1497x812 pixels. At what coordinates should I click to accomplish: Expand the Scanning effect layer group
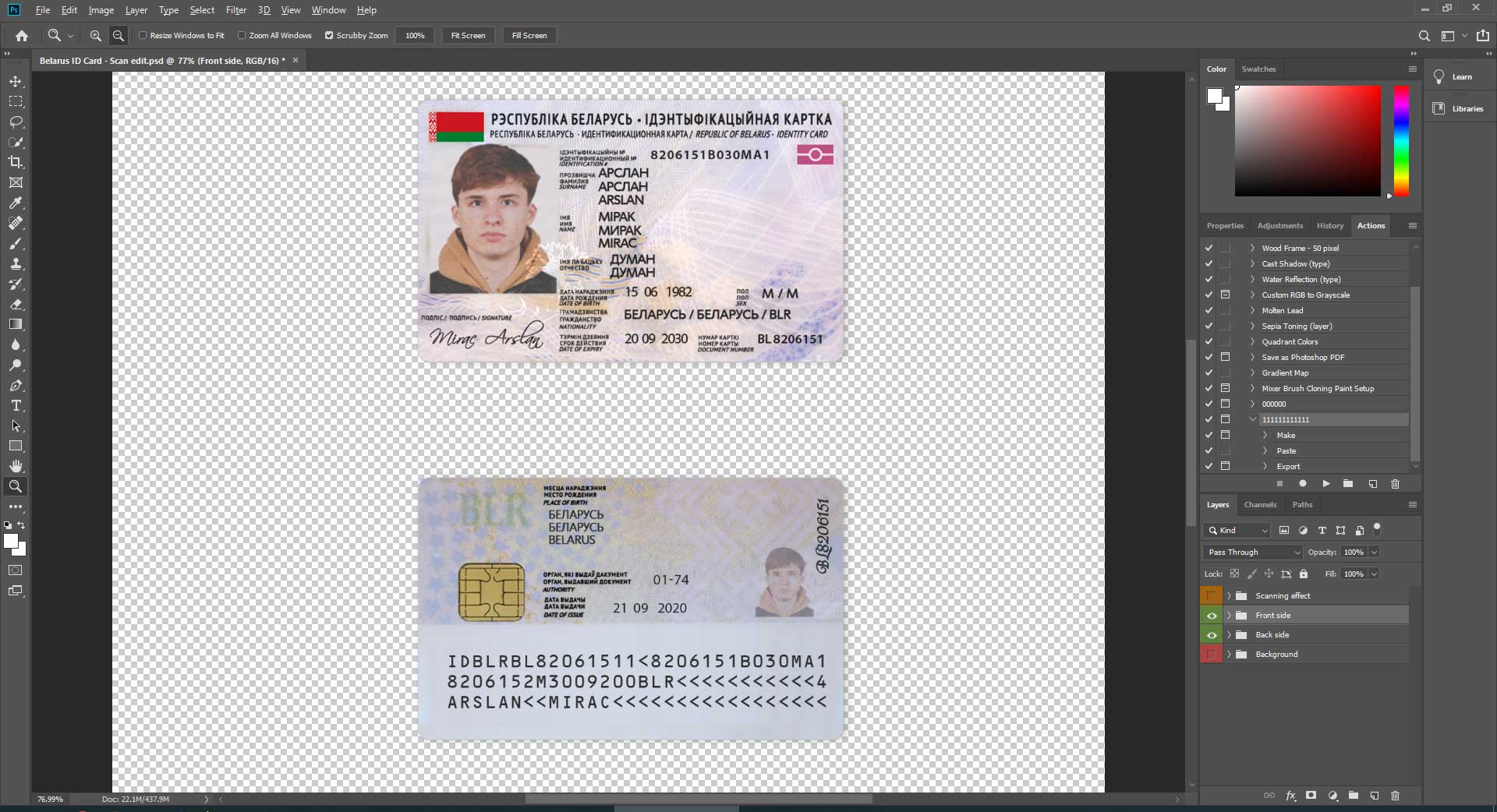(x=1229, y=596)
